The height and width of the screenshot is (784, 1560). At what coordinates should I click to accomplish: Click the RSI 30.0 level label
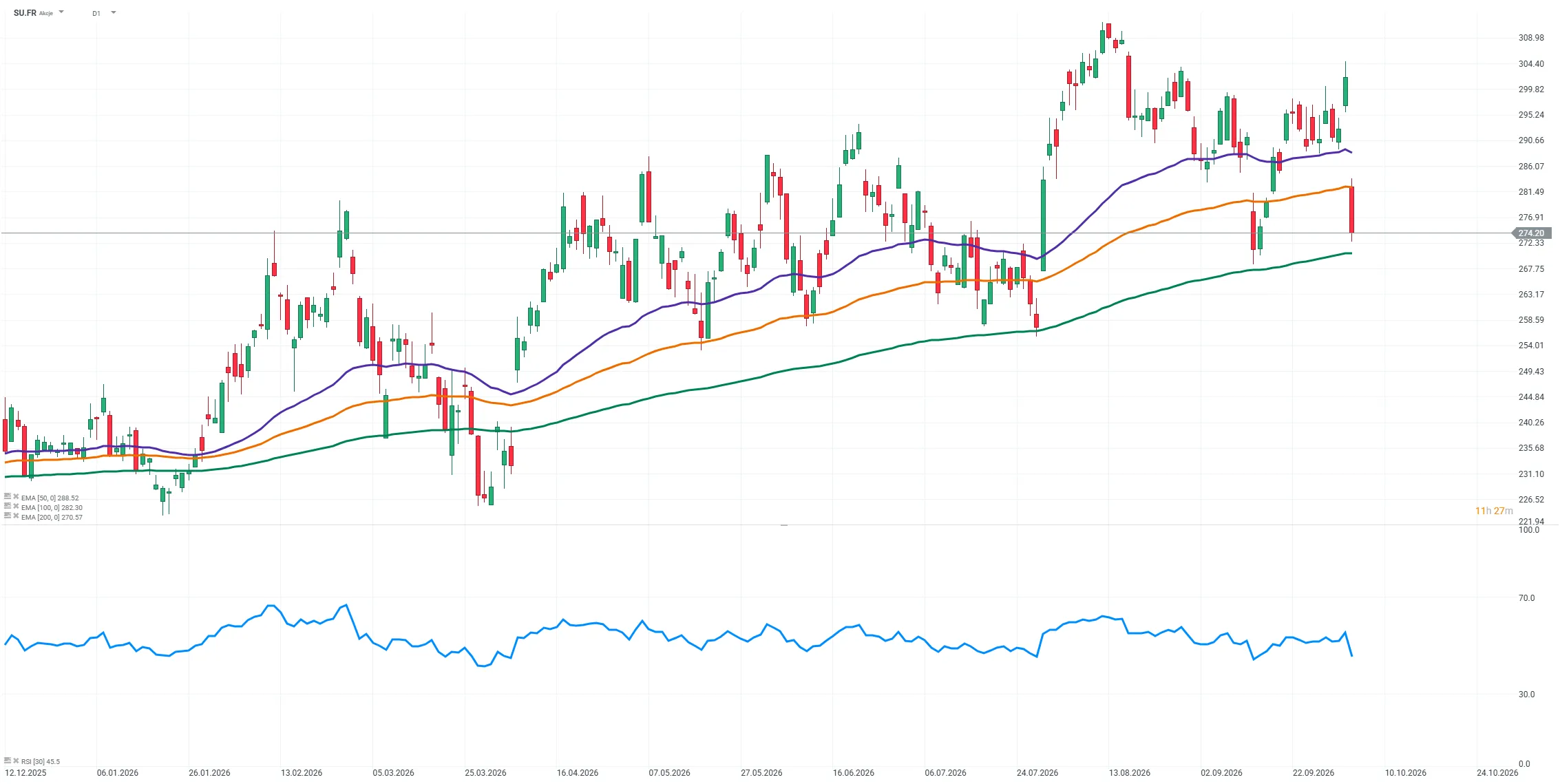pos(1526,695)
